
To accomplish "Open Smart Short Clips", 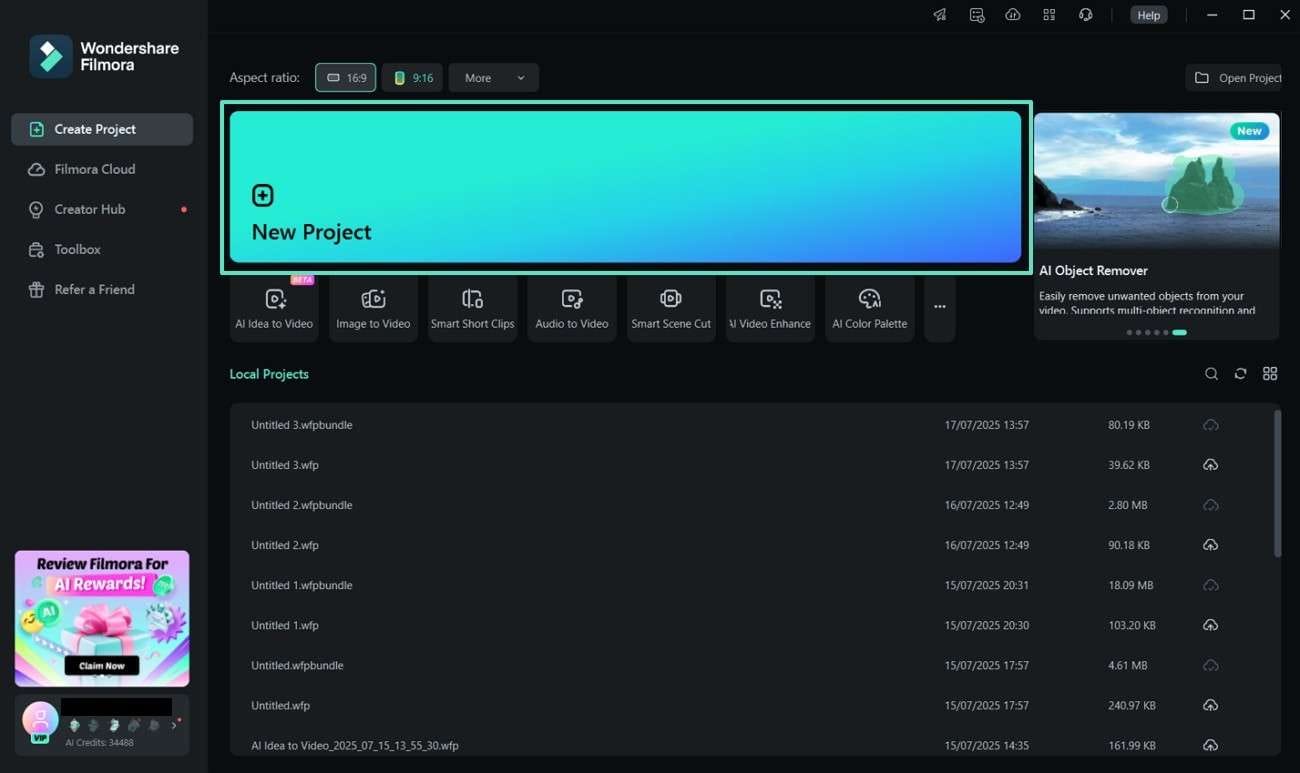I will 472,309.
